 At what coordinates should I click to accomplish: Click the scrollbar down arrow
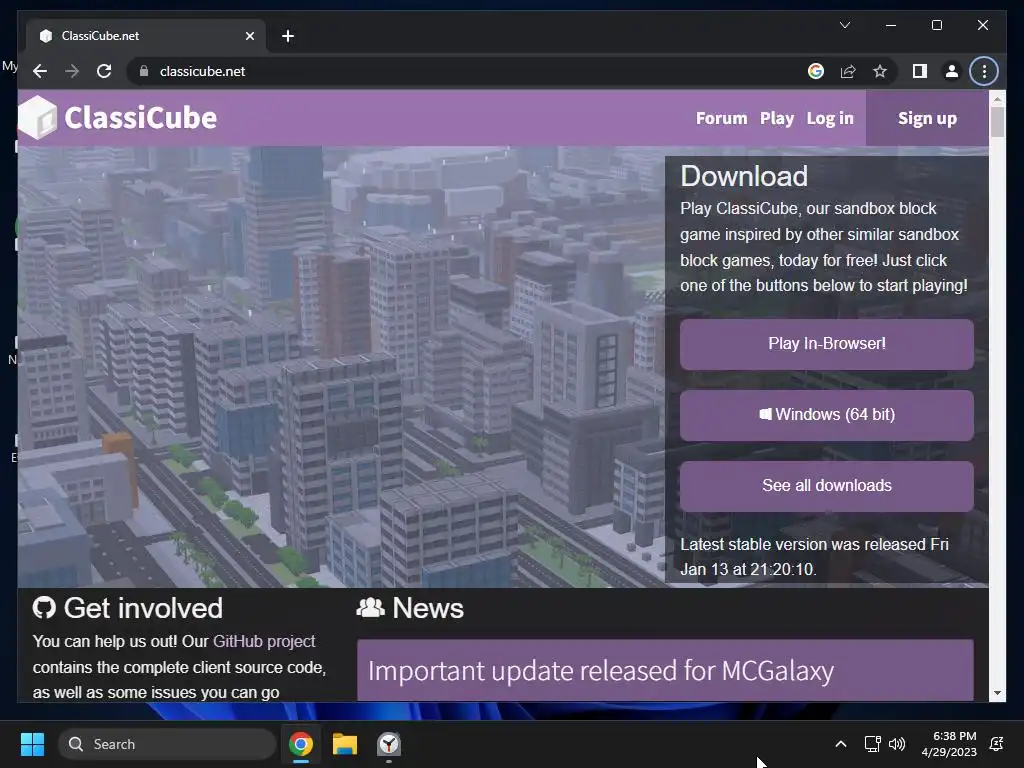pyautogui.click(x=997, y=693)
